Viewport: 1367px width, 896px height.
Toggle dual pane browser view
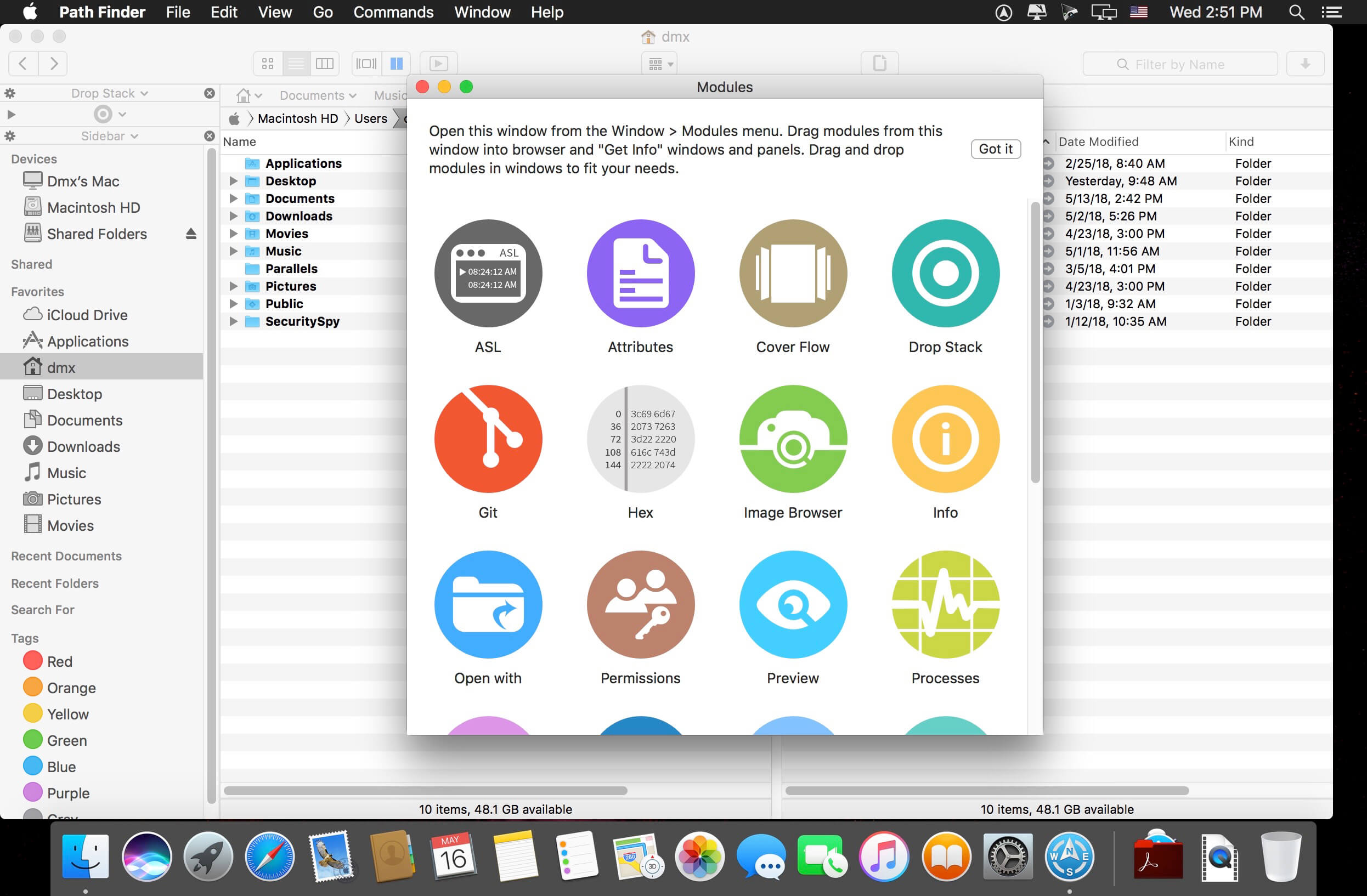pyautogui.click(x=396, y=63)
